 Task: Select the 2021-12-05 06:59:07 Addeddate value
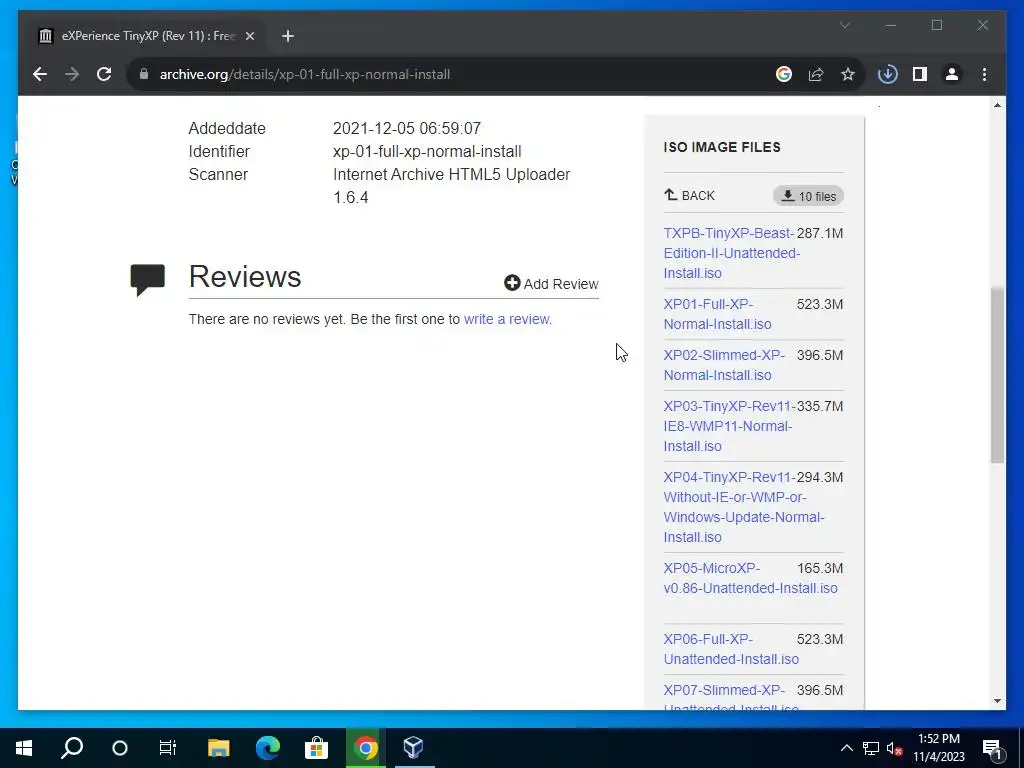tap(407, 129)
